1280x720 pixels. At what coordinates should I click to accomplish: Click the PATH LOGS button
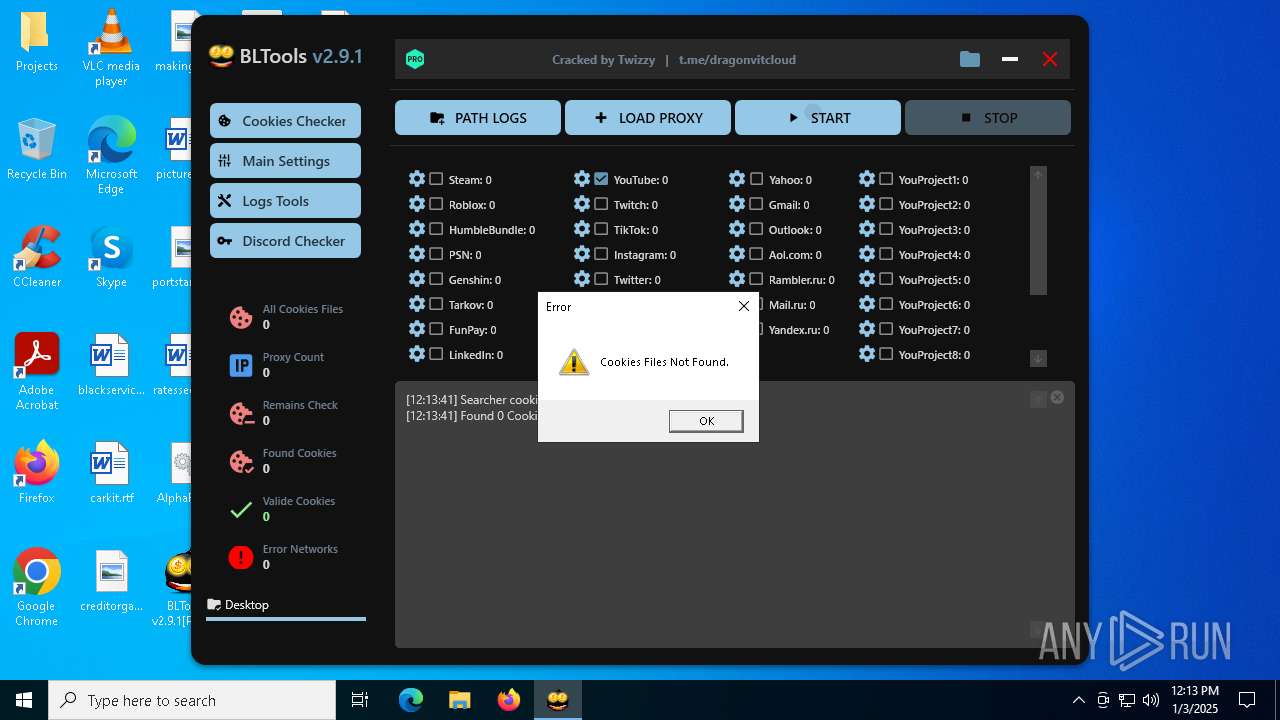[478, 117]
